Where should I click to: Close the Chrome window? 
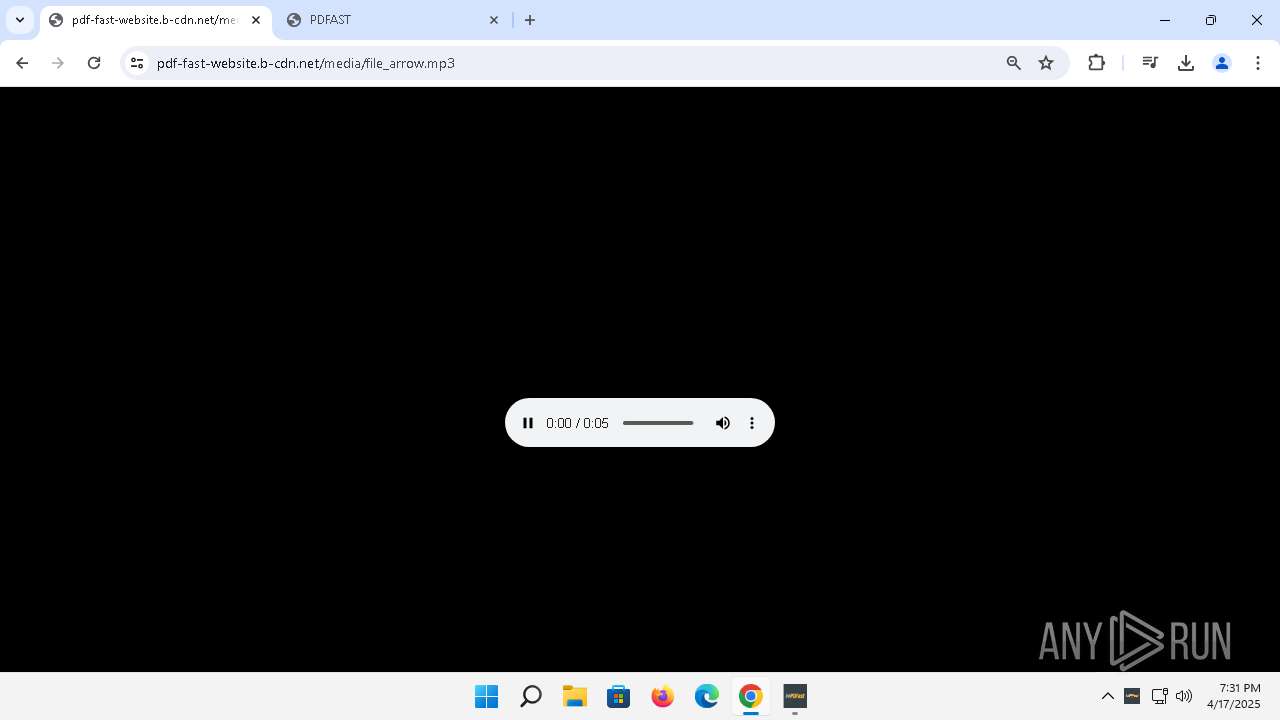point(1257,20)
